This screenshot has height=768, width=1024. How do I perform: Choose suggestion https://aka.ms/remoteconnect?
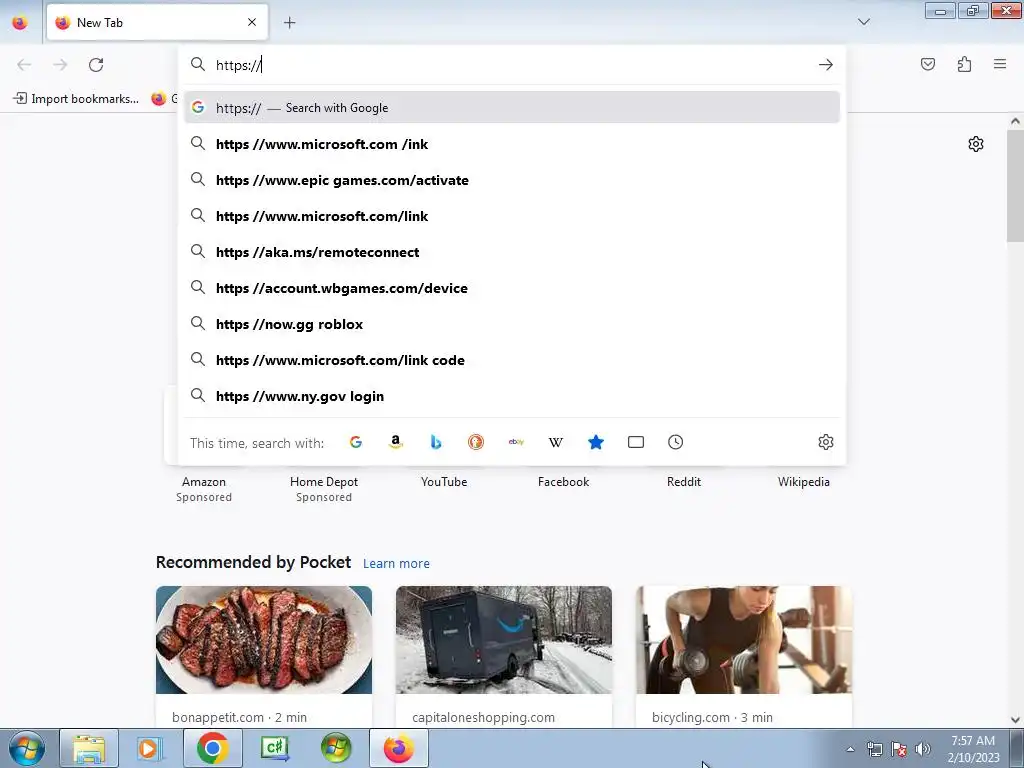(x=512, y=252)
